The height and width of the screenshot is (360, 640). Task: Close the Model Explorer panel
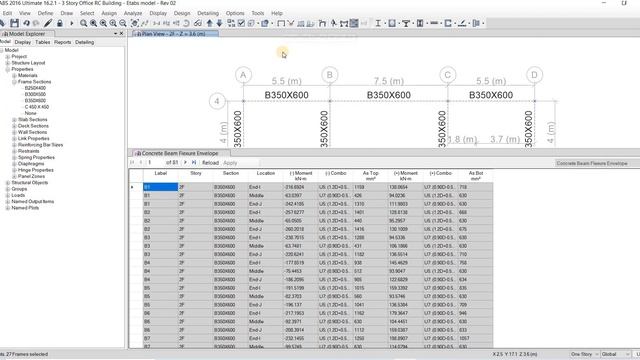(x=121, y=33)
